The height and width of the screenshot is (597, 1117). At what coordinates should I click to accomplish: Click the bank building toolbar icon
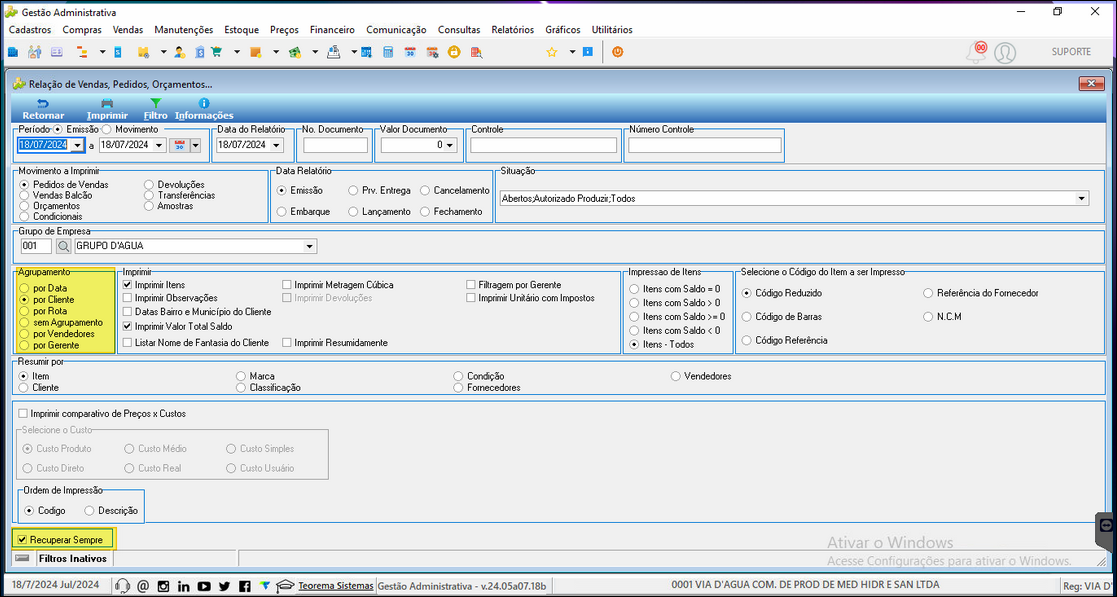pyautogui.click(x=199, y=52)
